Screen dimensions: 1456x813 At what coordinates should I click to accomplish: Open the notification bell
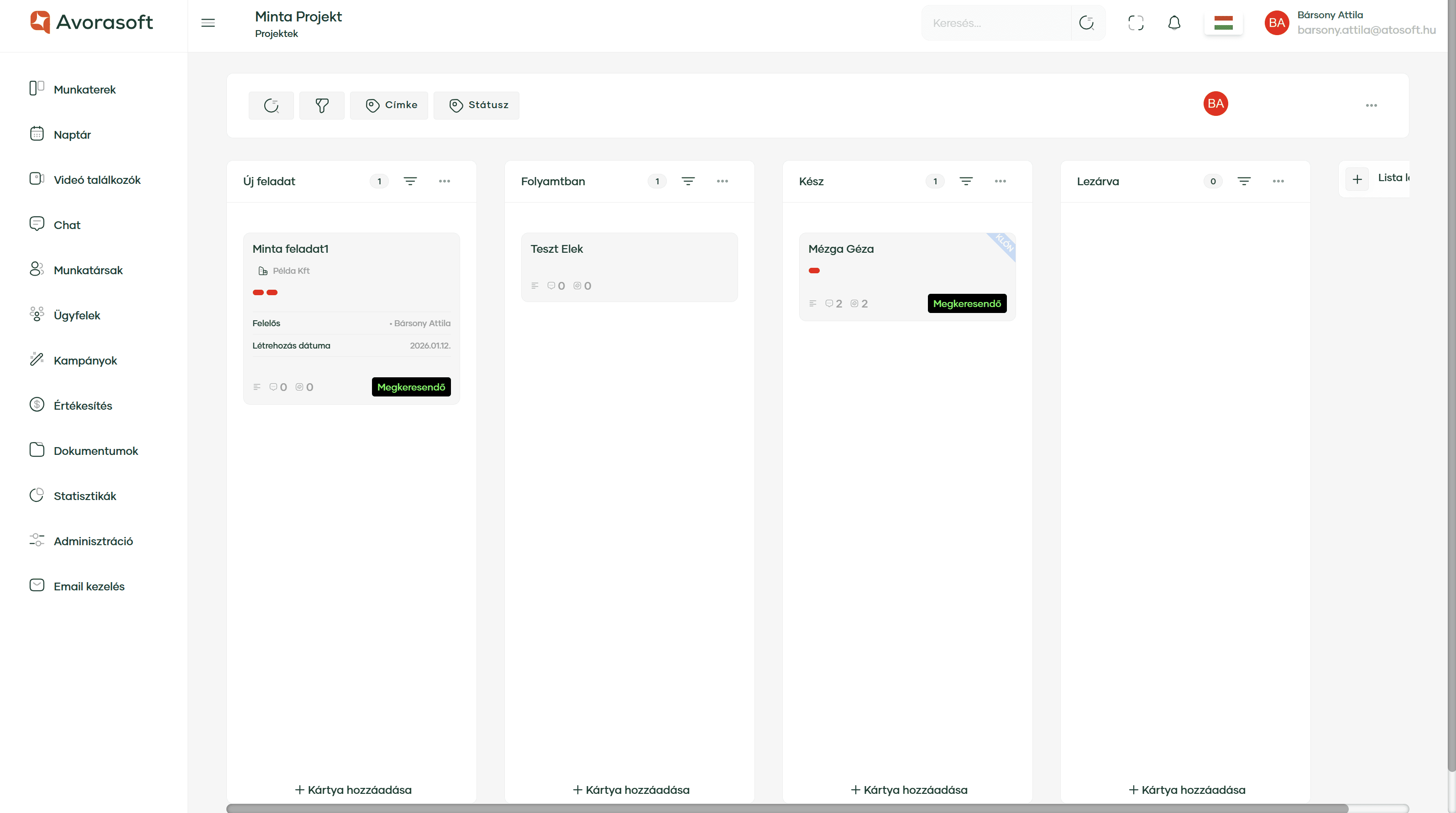[x=1174, y=23]
